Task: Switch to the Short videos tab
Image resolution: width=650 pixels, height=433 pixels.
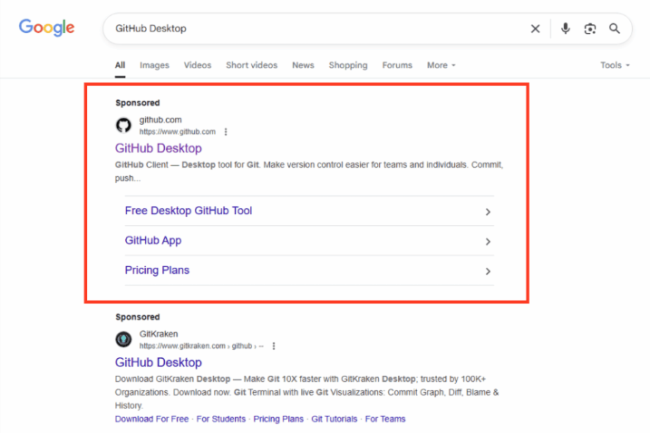Action: 251,66
